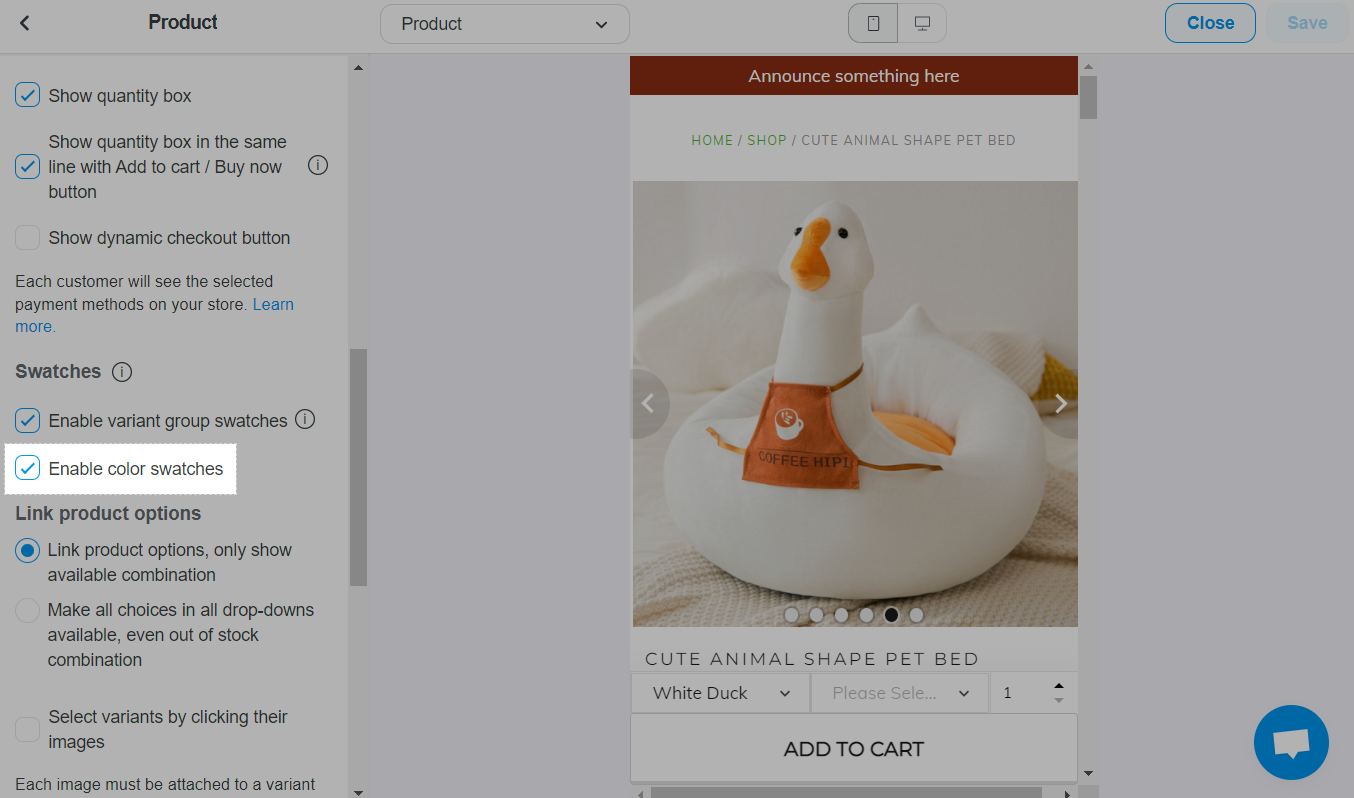
Task: Select the sixth image carousel dot
Action: click(x=917, y=615)
